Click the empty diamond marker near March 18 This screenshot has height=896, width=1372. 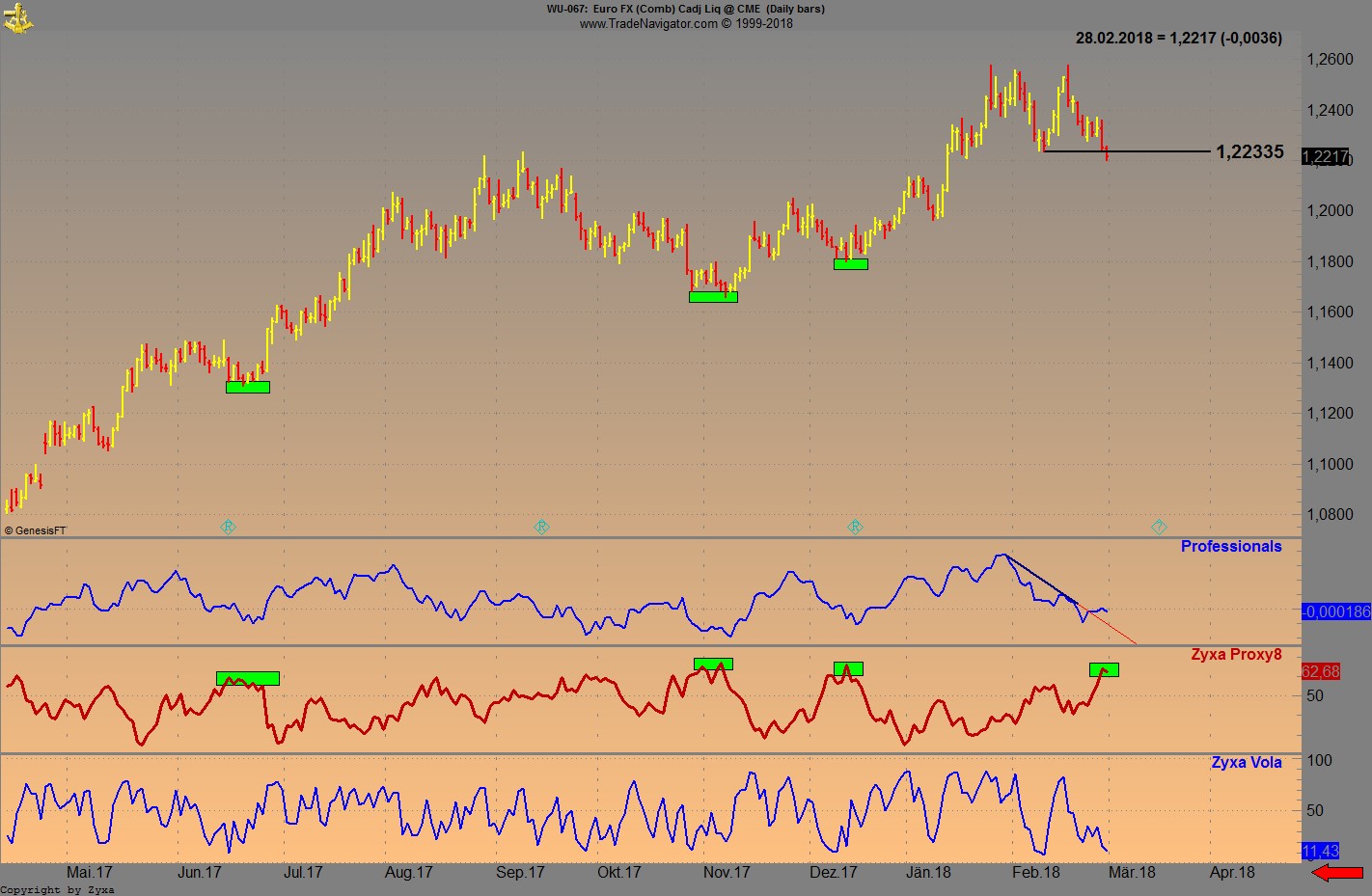coord(1157,527)
